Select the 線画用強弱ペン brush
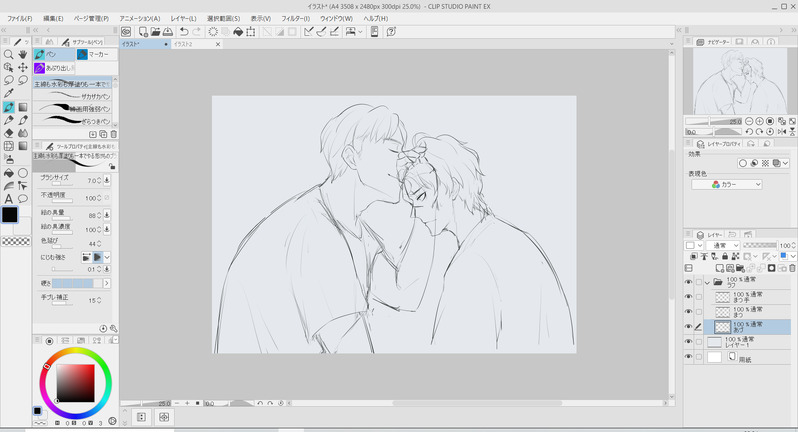798x432 pixels. click(73, 108)
